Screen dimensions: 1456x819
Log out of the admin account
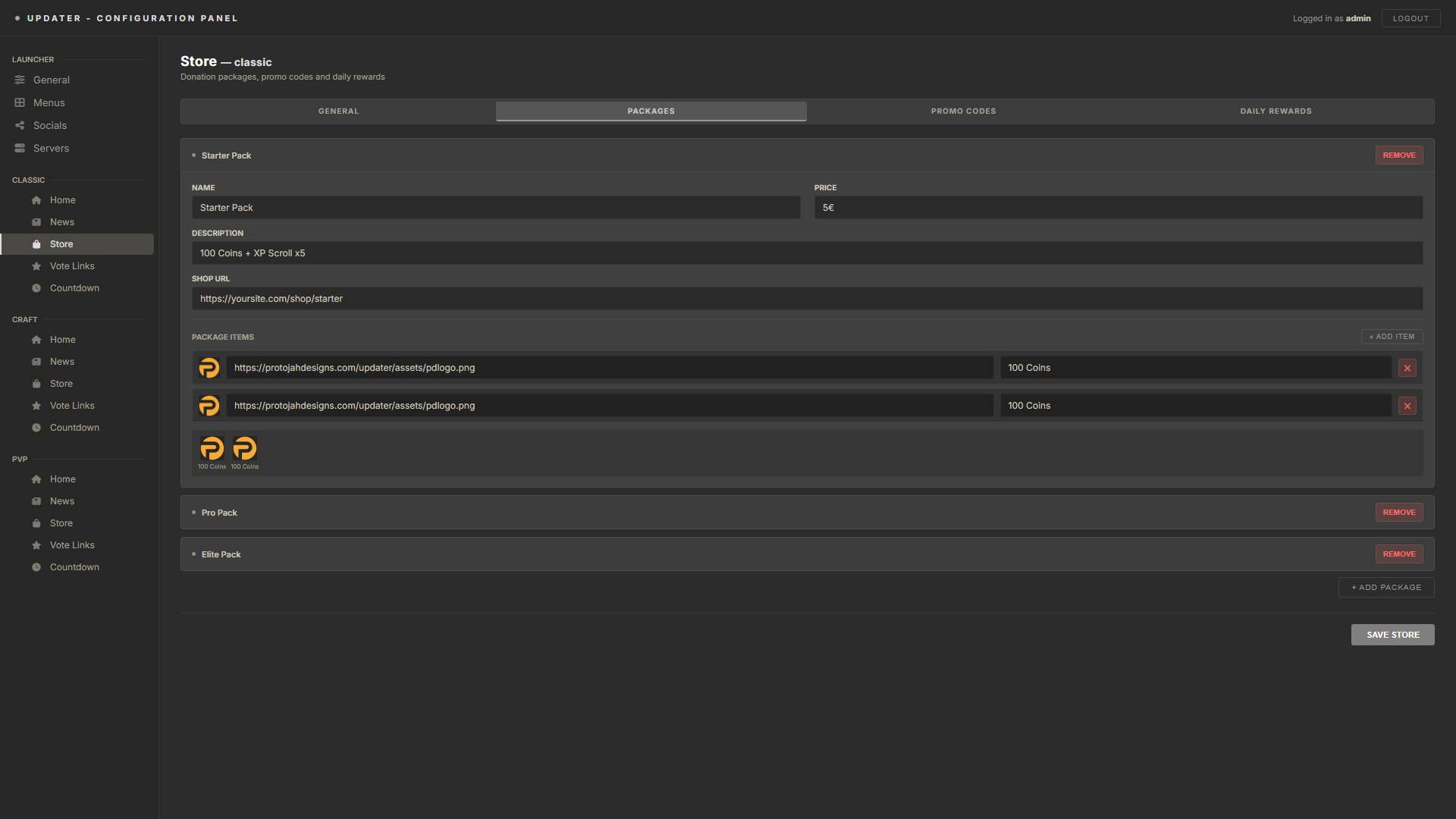(x=1410, y=18)
